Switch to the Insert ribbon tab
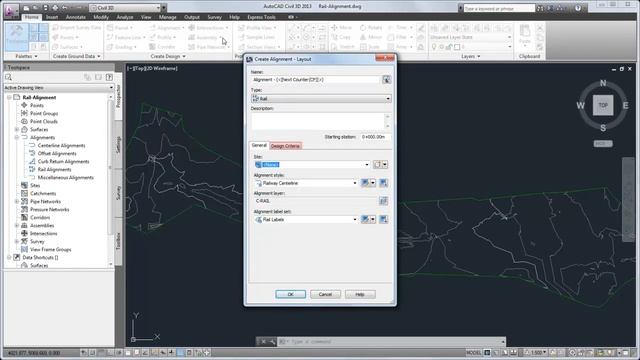The image size is (640, 360). coord(52,17)
